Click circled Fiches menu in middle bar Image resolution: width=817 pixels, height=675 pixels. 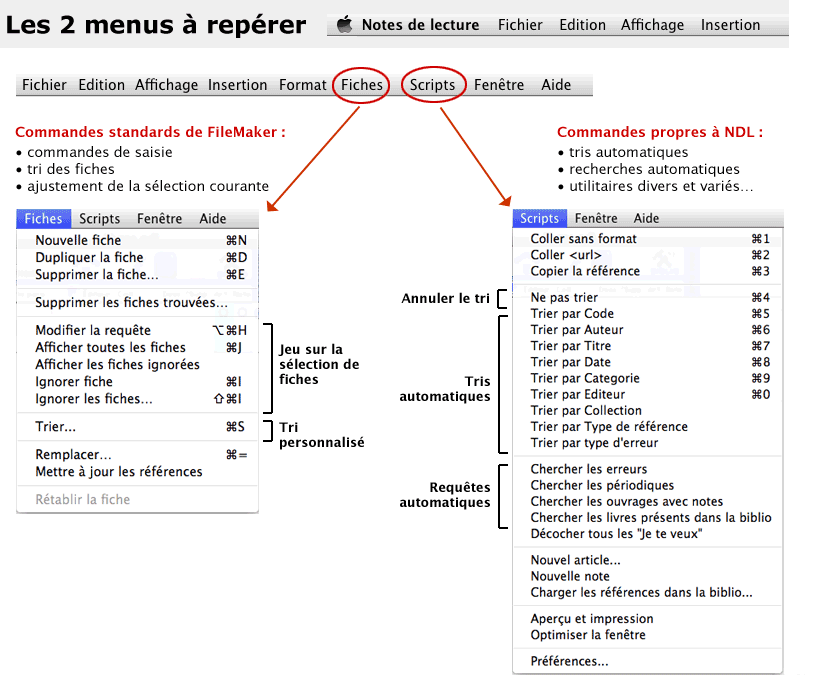[x=362, y=85]
